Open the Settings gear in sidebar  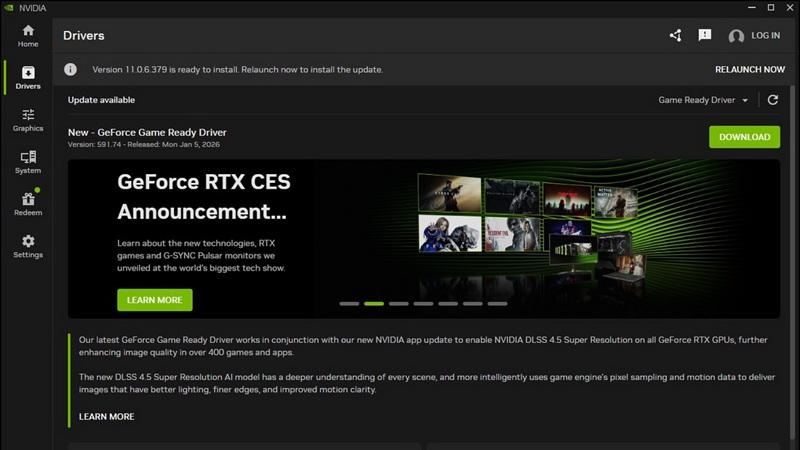[28, 247]
